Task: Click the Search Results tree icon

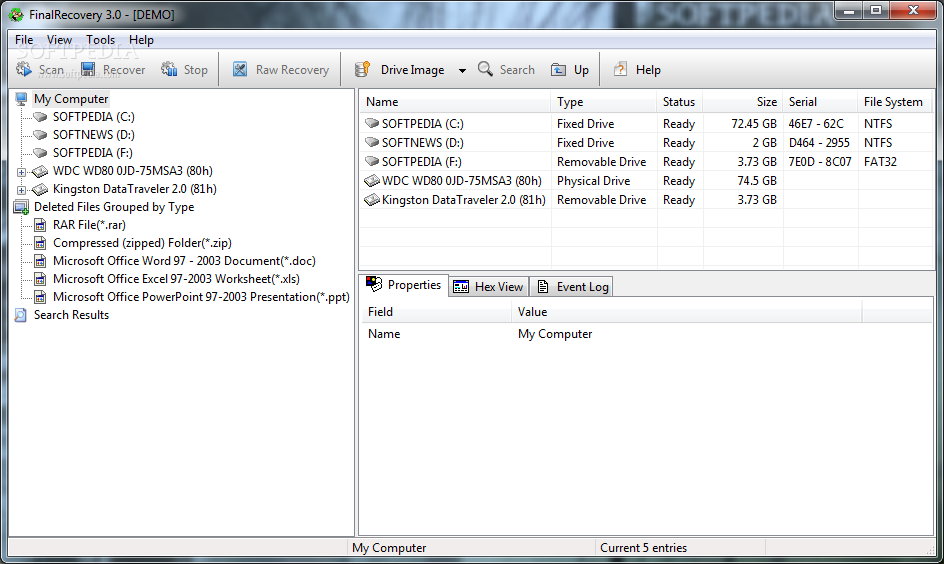Action: coord(20,315)
